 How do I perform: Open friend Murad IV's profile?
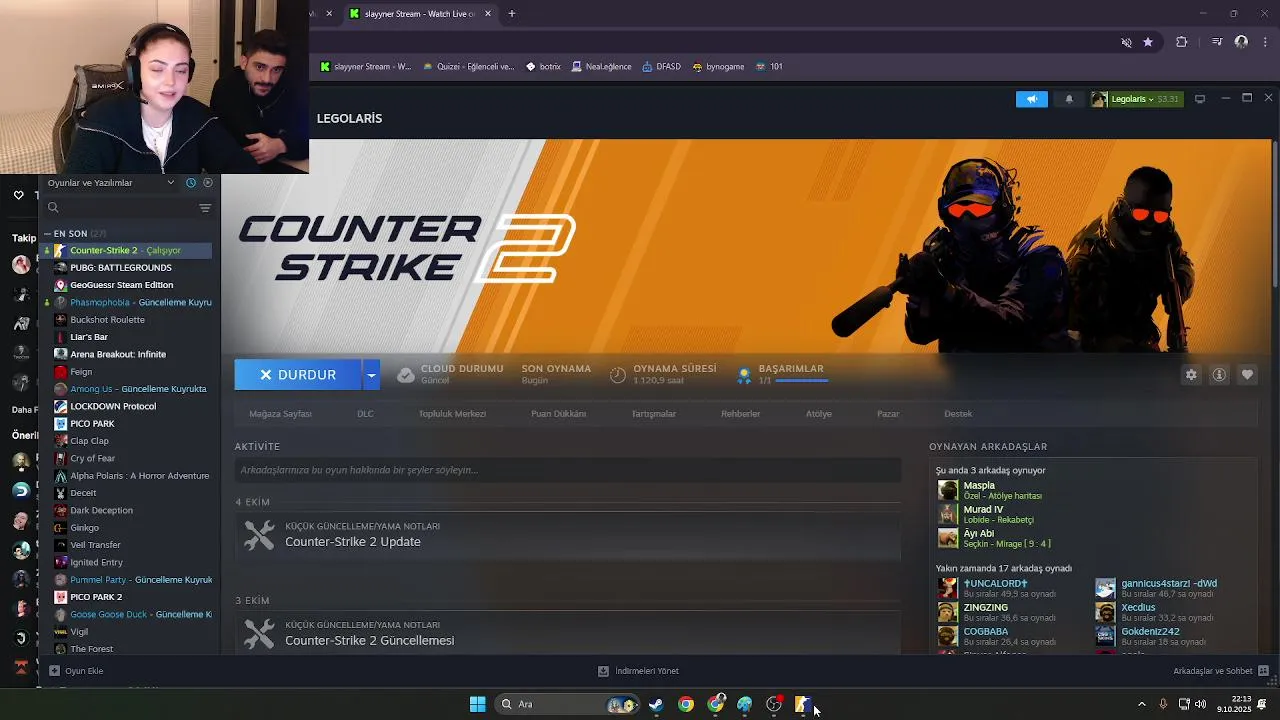983,510
